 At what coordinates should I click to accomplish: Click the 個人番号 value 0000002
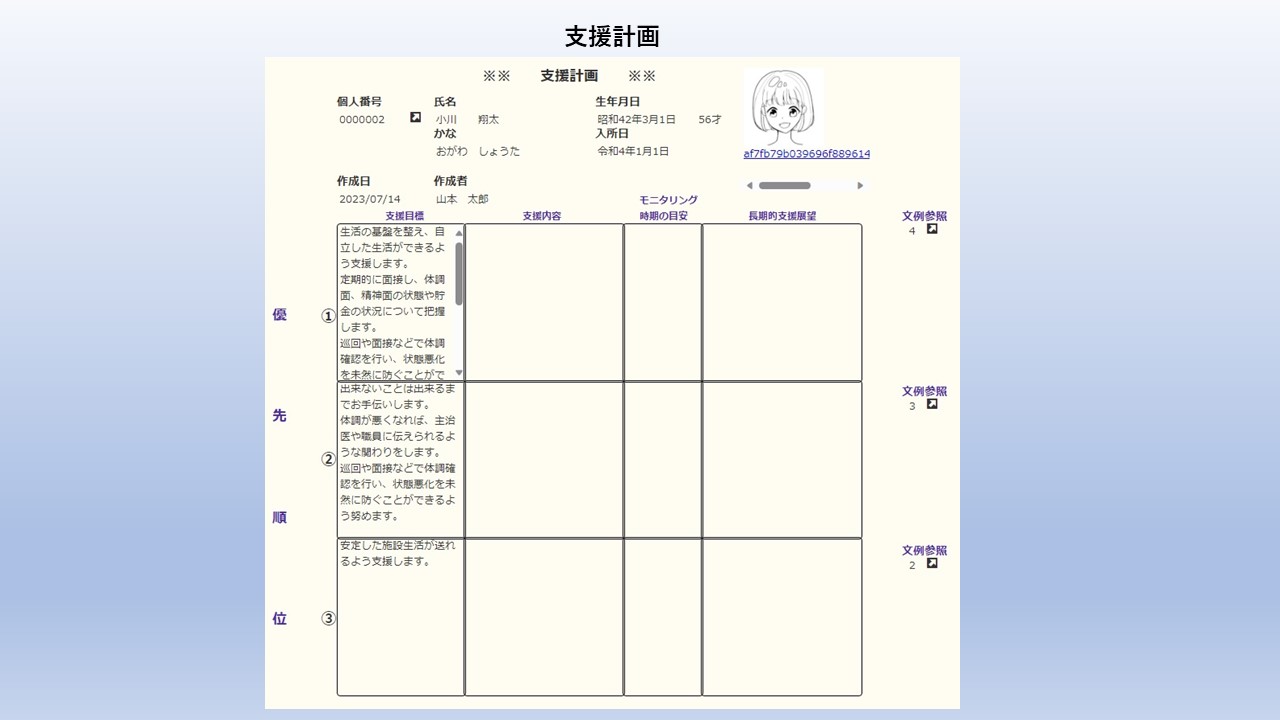pos(362,120)
